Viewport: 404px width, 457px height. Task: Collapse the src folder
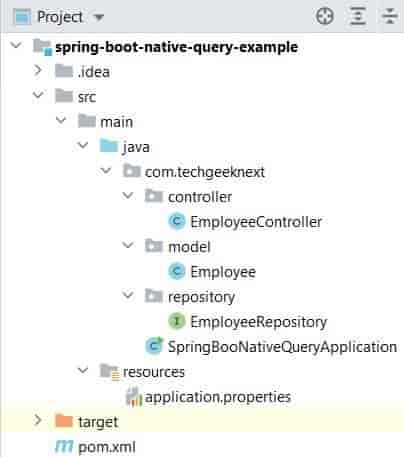click(38, 95)
